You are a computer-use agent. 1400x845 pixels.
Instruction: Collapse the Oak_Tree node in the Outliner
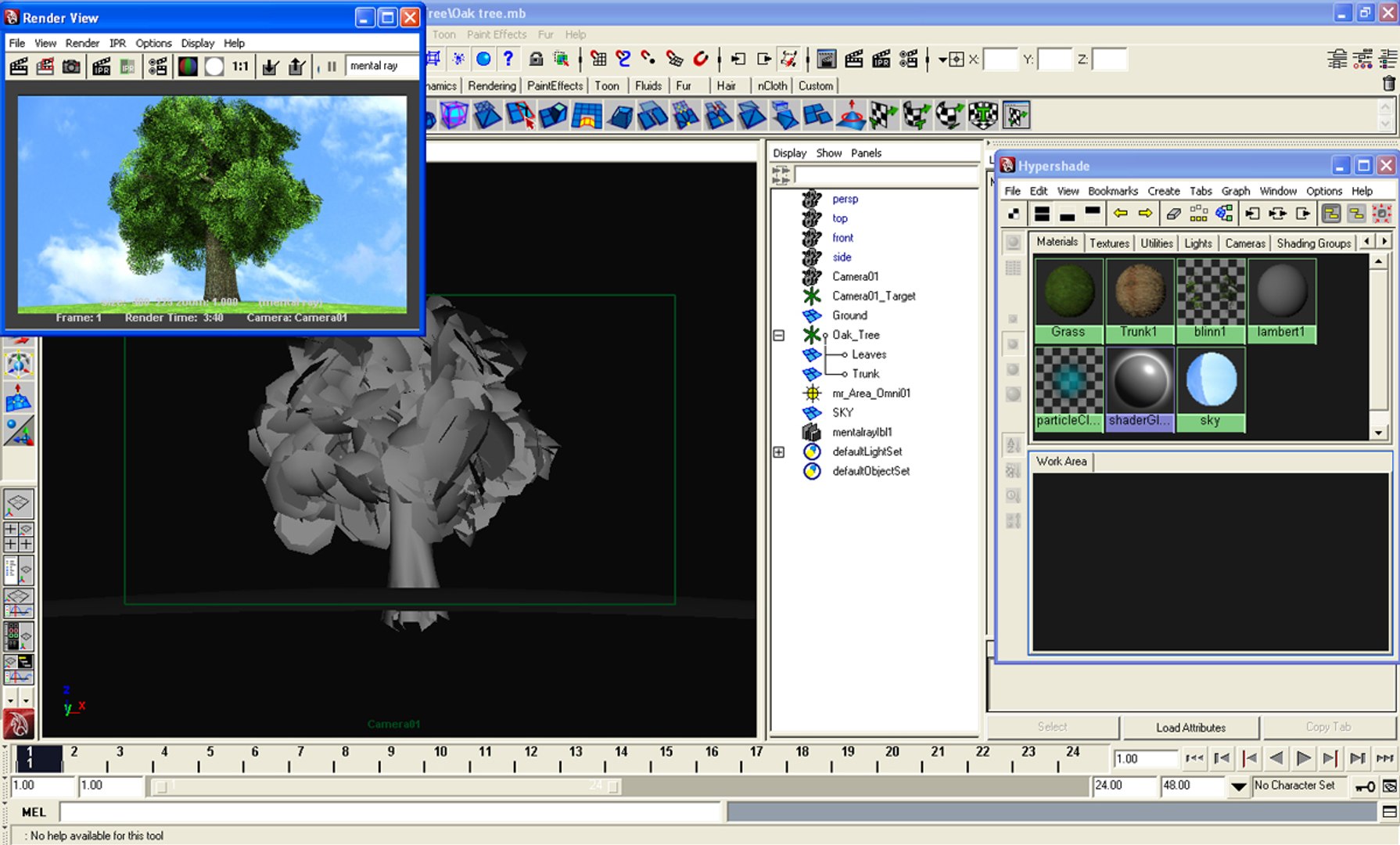(779, 335)
